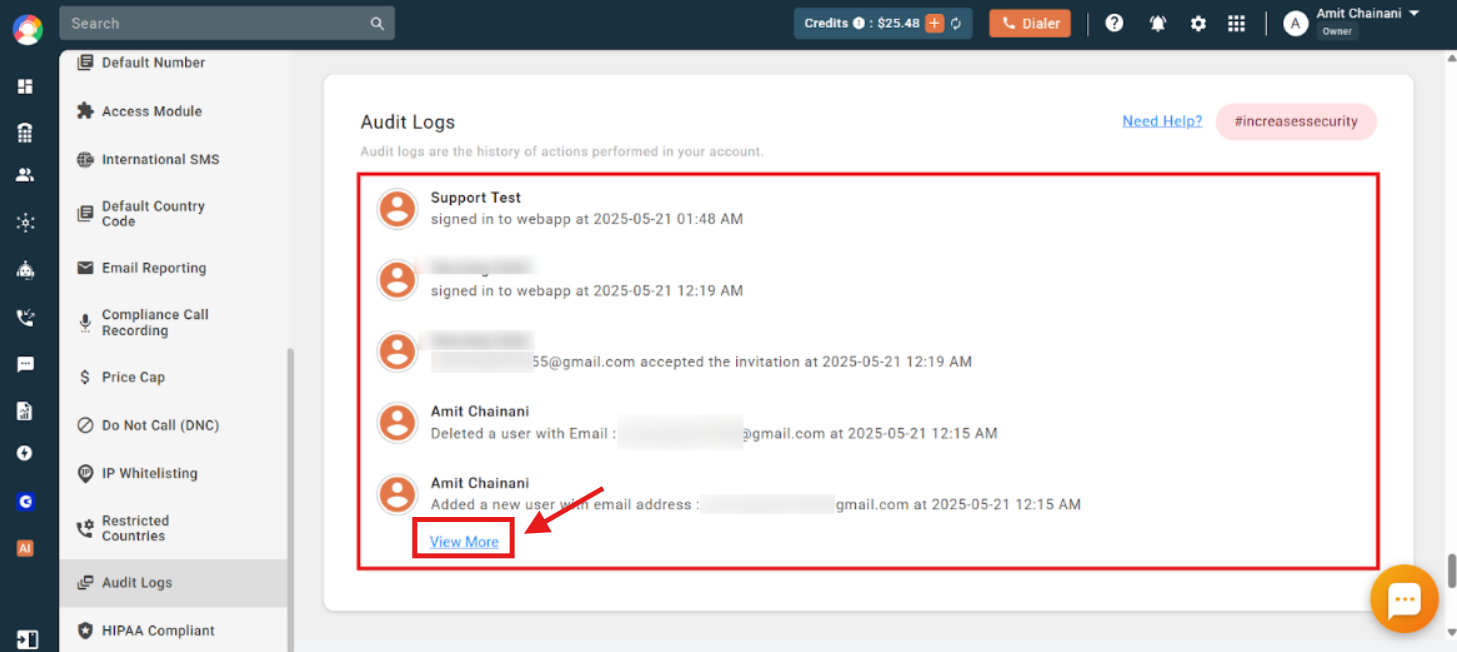Click the page scrollbar down arrow

1451,632
